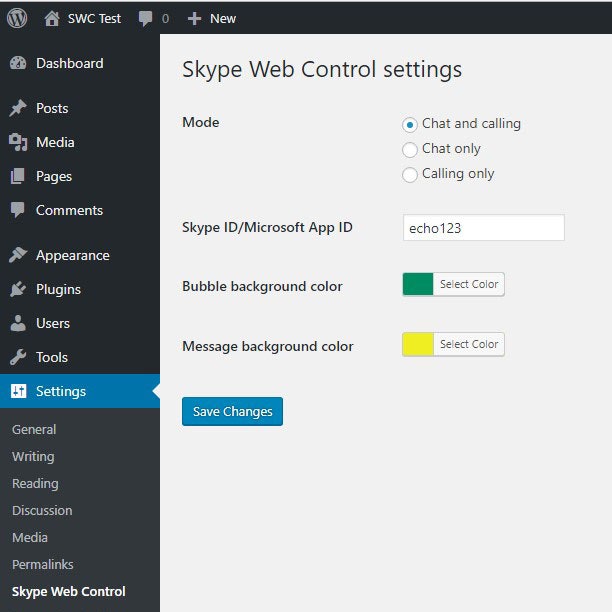Click Select Color for message background
Image resolution: width=612 pixels, height=612 pixels.
pos(469,344)
